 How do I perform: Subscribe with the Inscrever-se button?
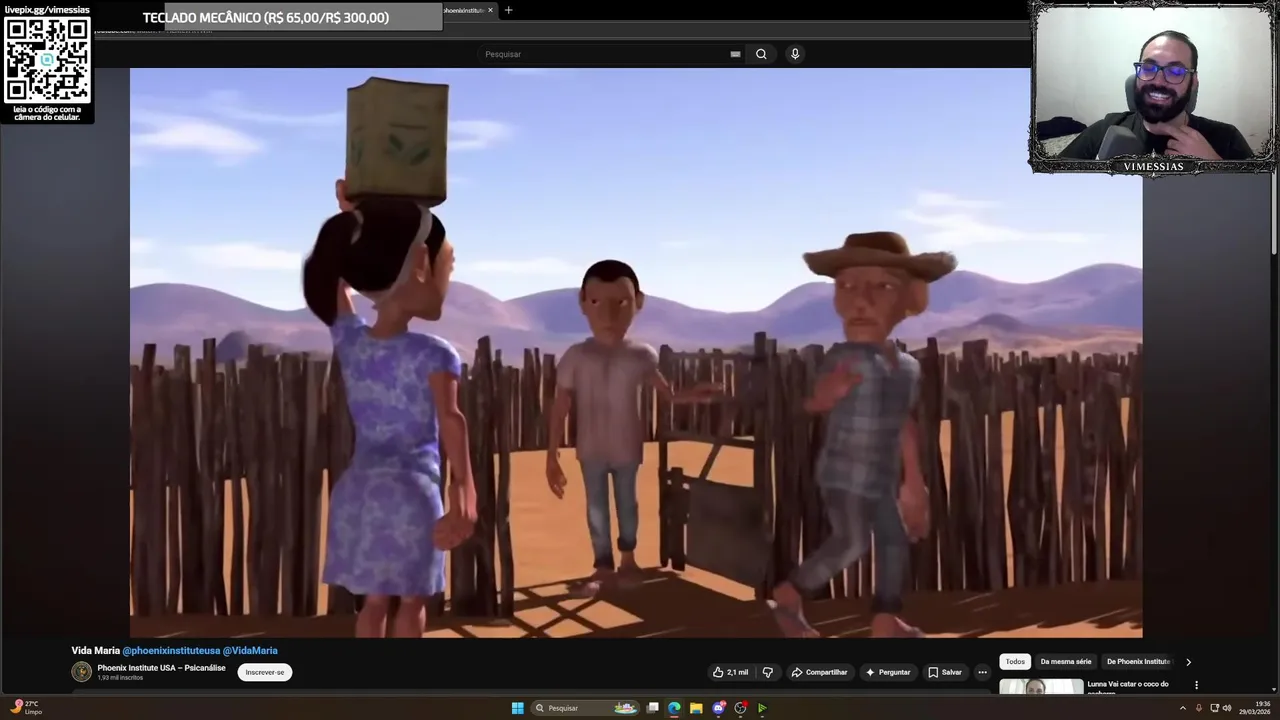click(x=265, y=672)
